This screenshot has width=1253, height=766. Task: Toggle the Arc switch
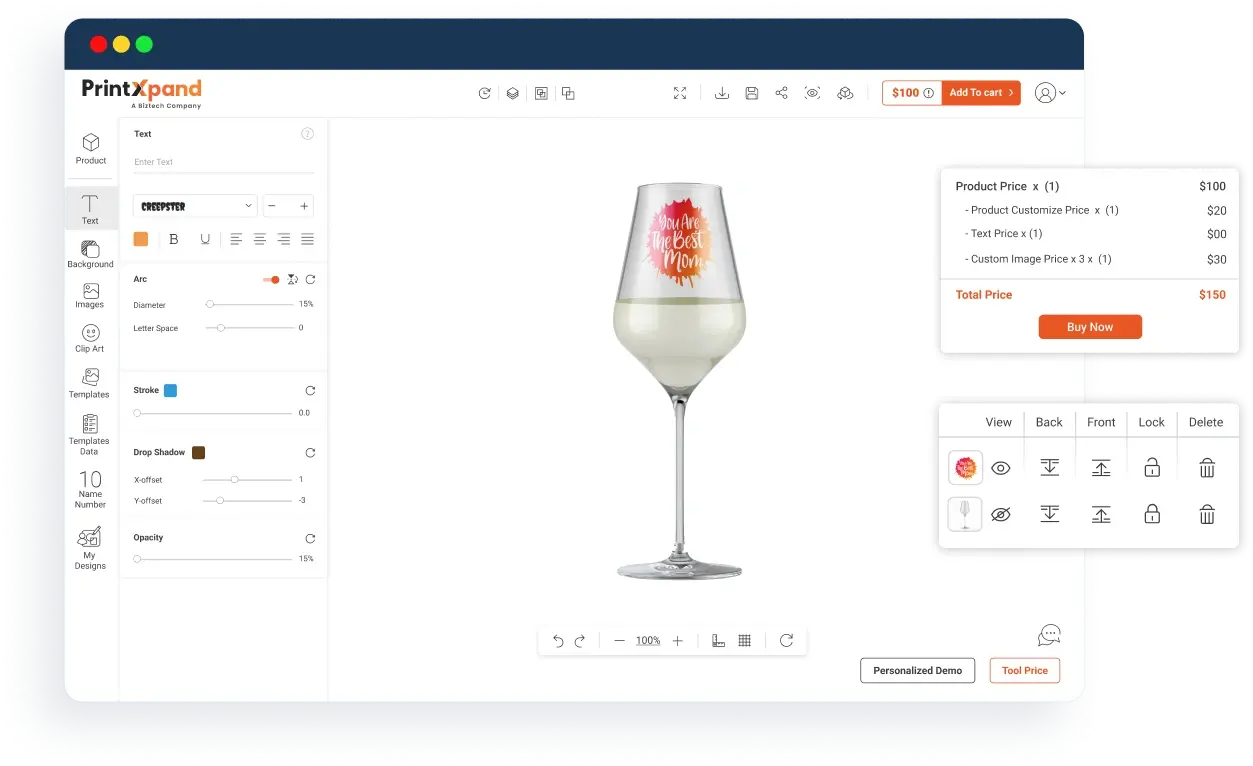tap(271, 280)
